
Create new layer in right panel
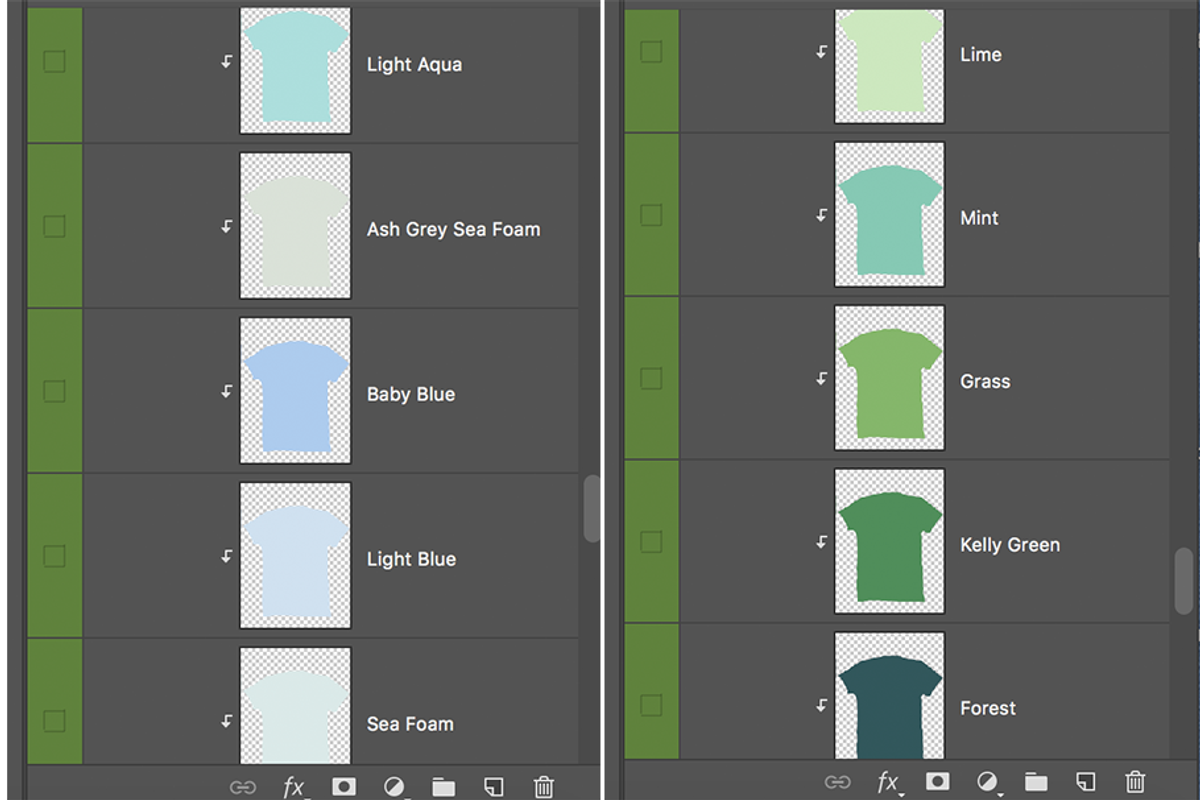point(1085,781)
